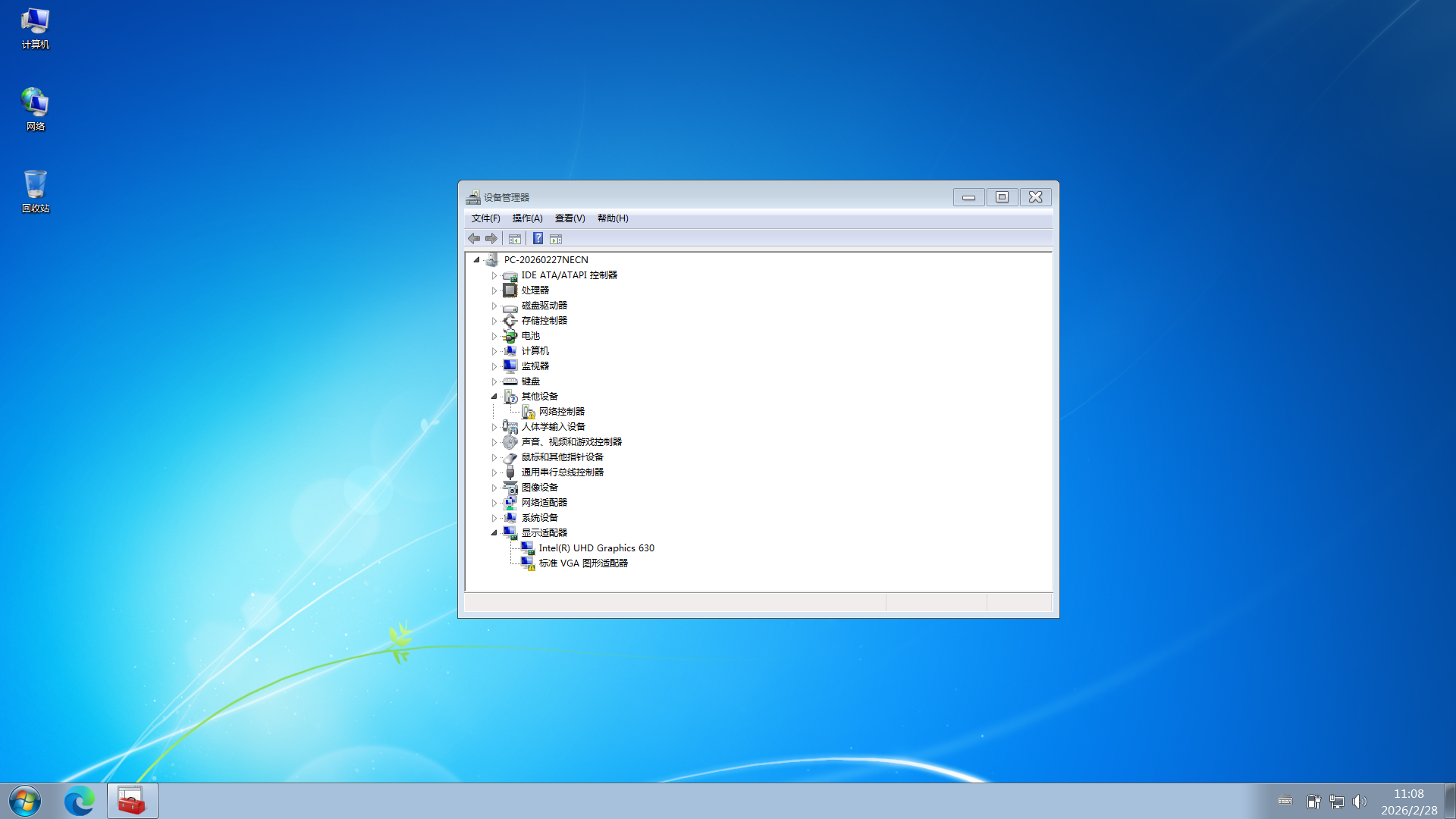Open Microsoft Edge from the taskbar
1456x819 pixels.
tap(79, 801)
